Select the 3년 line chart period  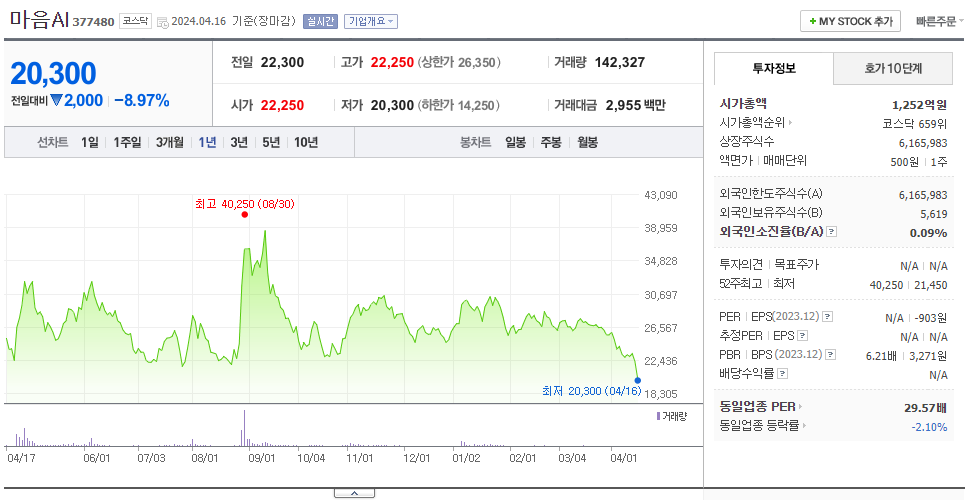click(x=239, y=143)
